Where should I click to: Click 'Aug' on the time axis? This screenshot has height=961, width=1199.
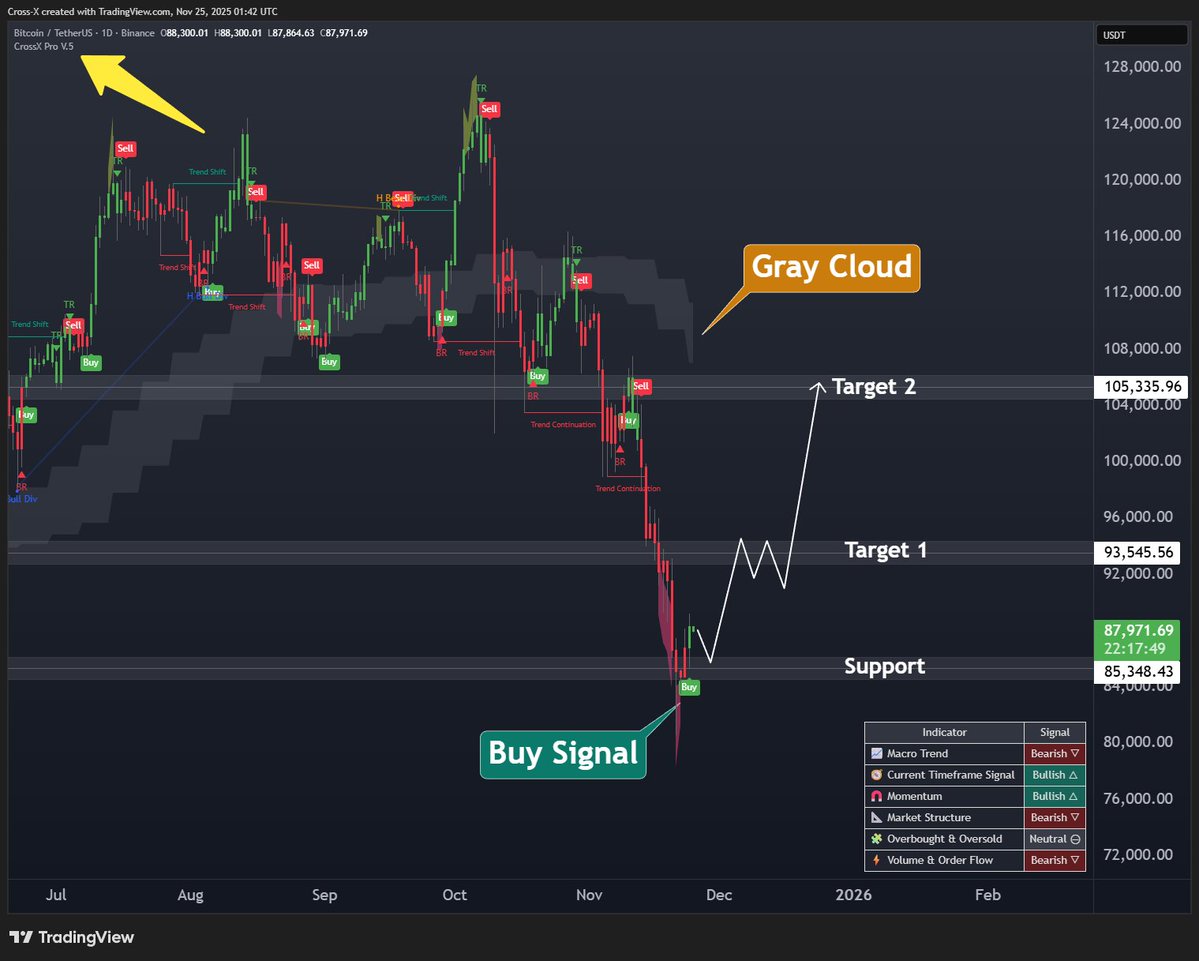coord(190,895)
